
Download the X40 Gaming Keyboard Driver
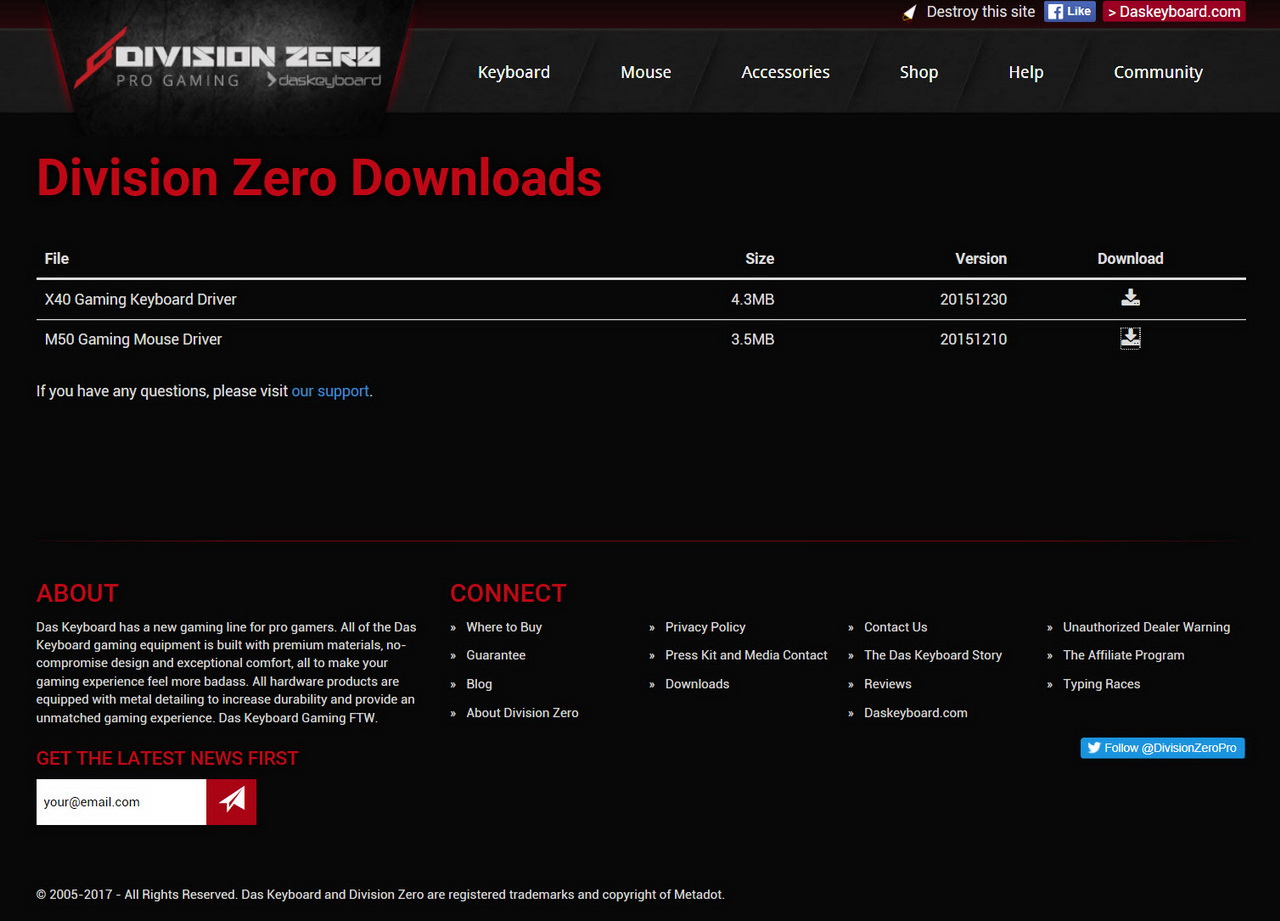click(1130, 298)
